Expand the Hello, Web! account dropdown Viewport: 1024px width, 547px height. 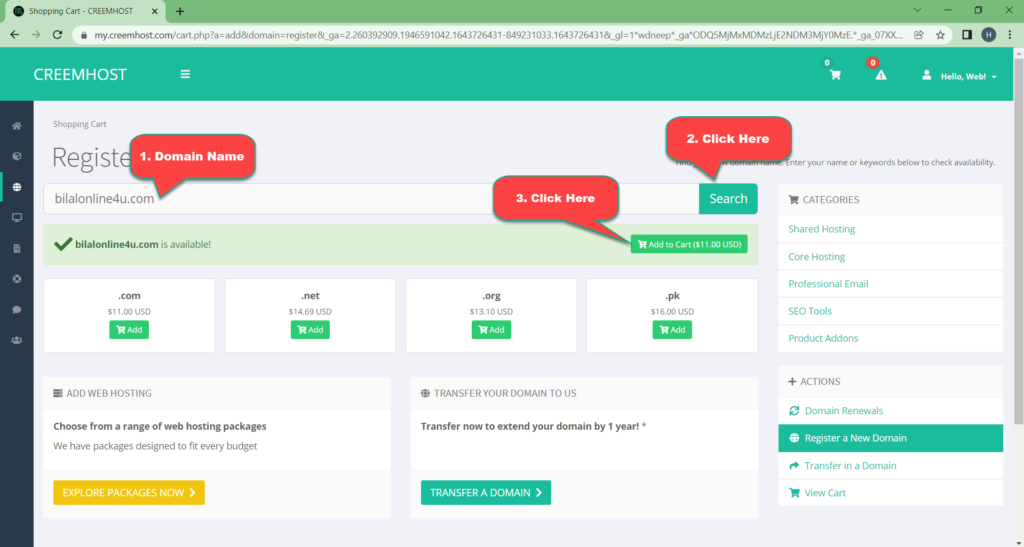click(959, 76)
